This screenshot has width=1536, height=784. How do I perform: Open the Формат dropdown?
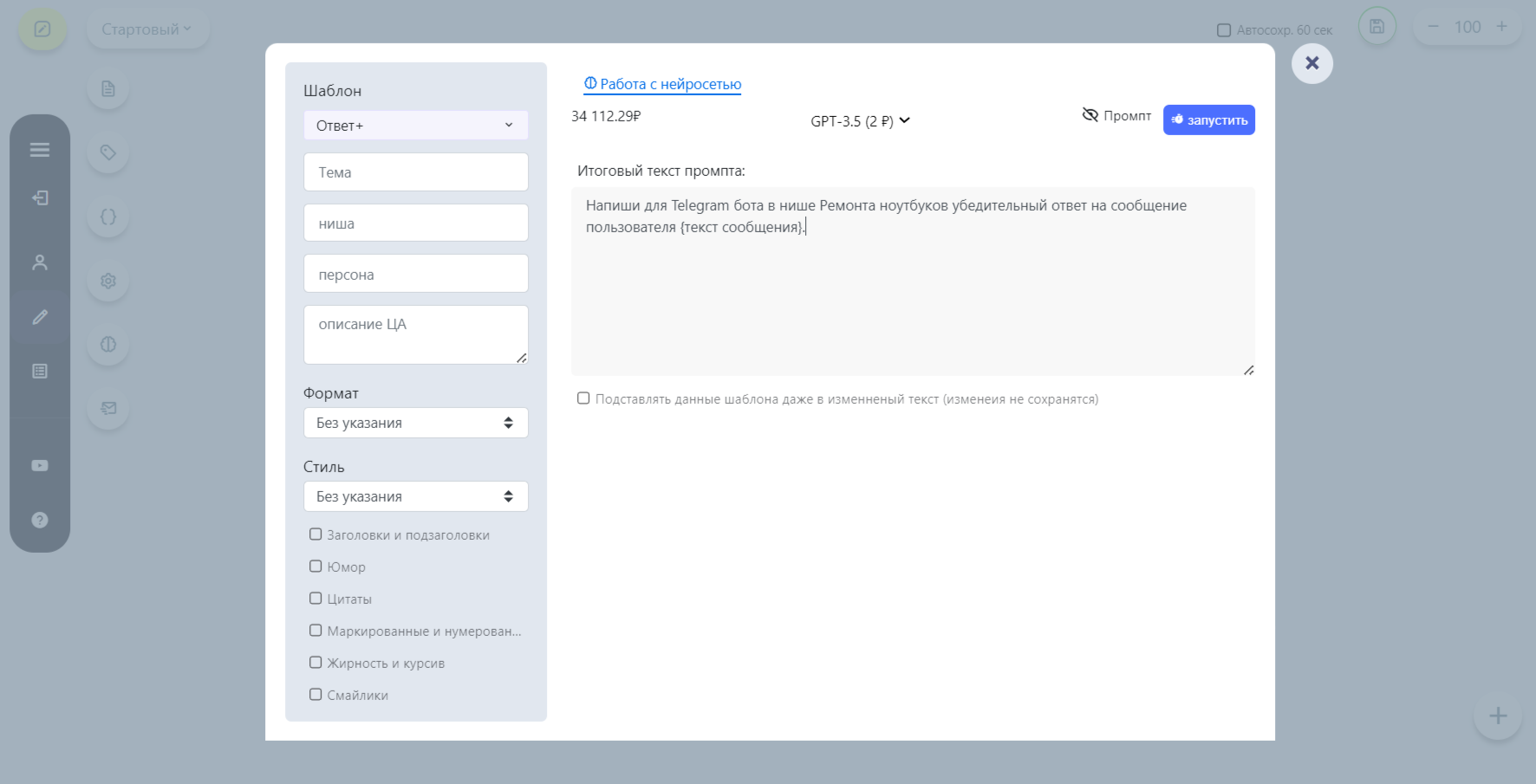(x=416, y=423)
